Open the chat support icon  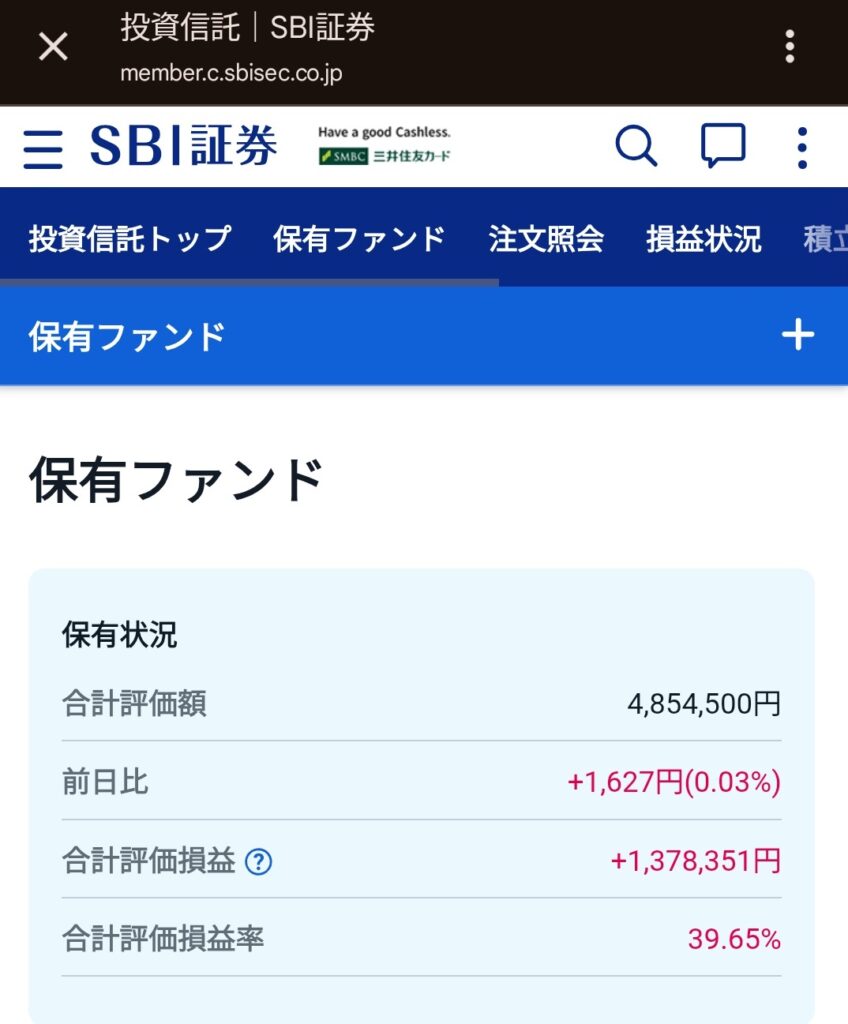pyautogui.click(x=723, y=147)
